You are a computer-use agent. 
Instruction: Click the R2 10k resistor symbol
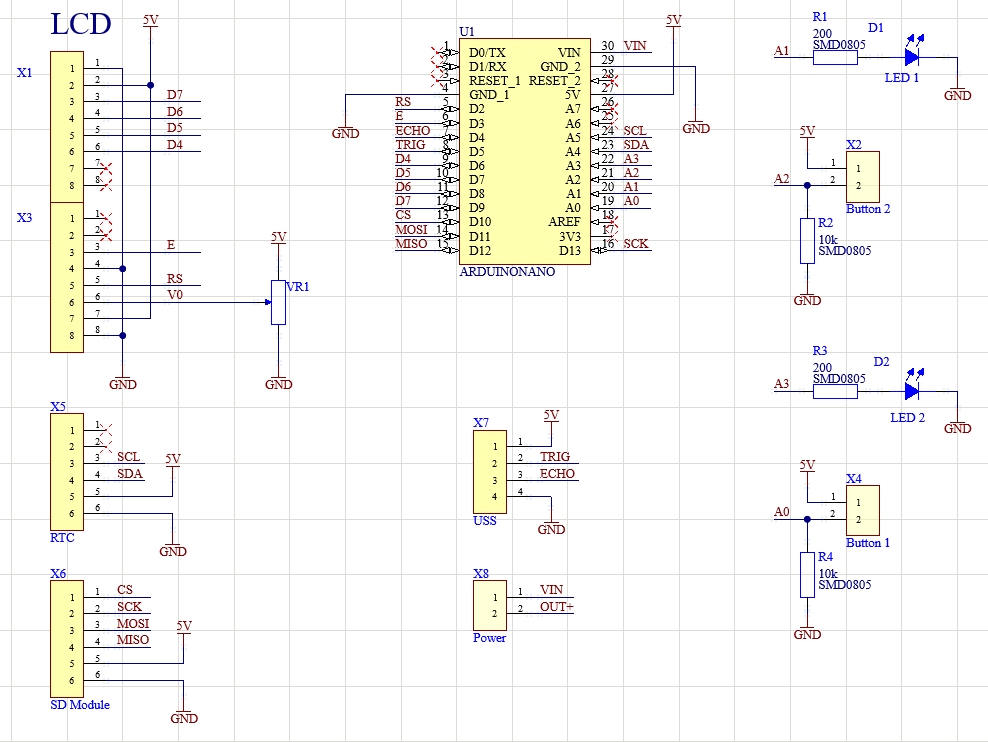click(807, 241)
